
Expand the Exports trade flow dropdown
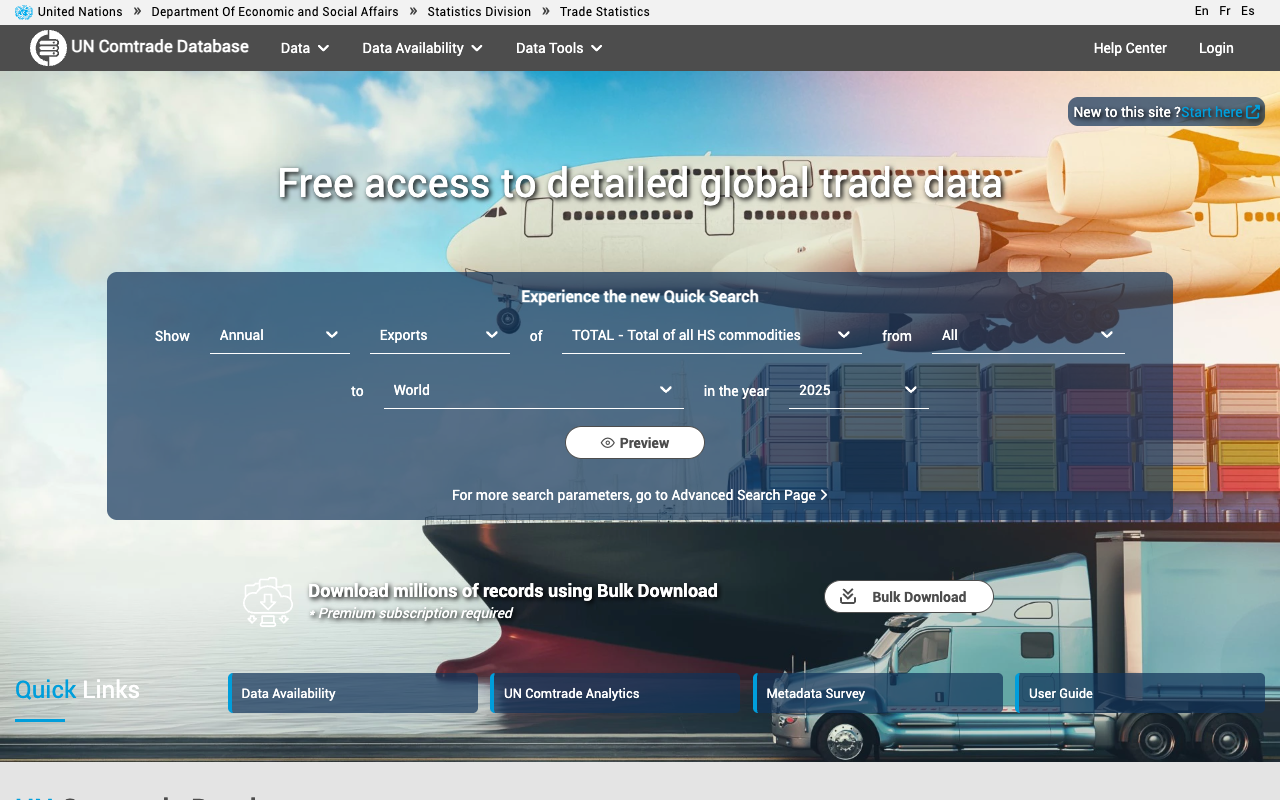[439, 335]
